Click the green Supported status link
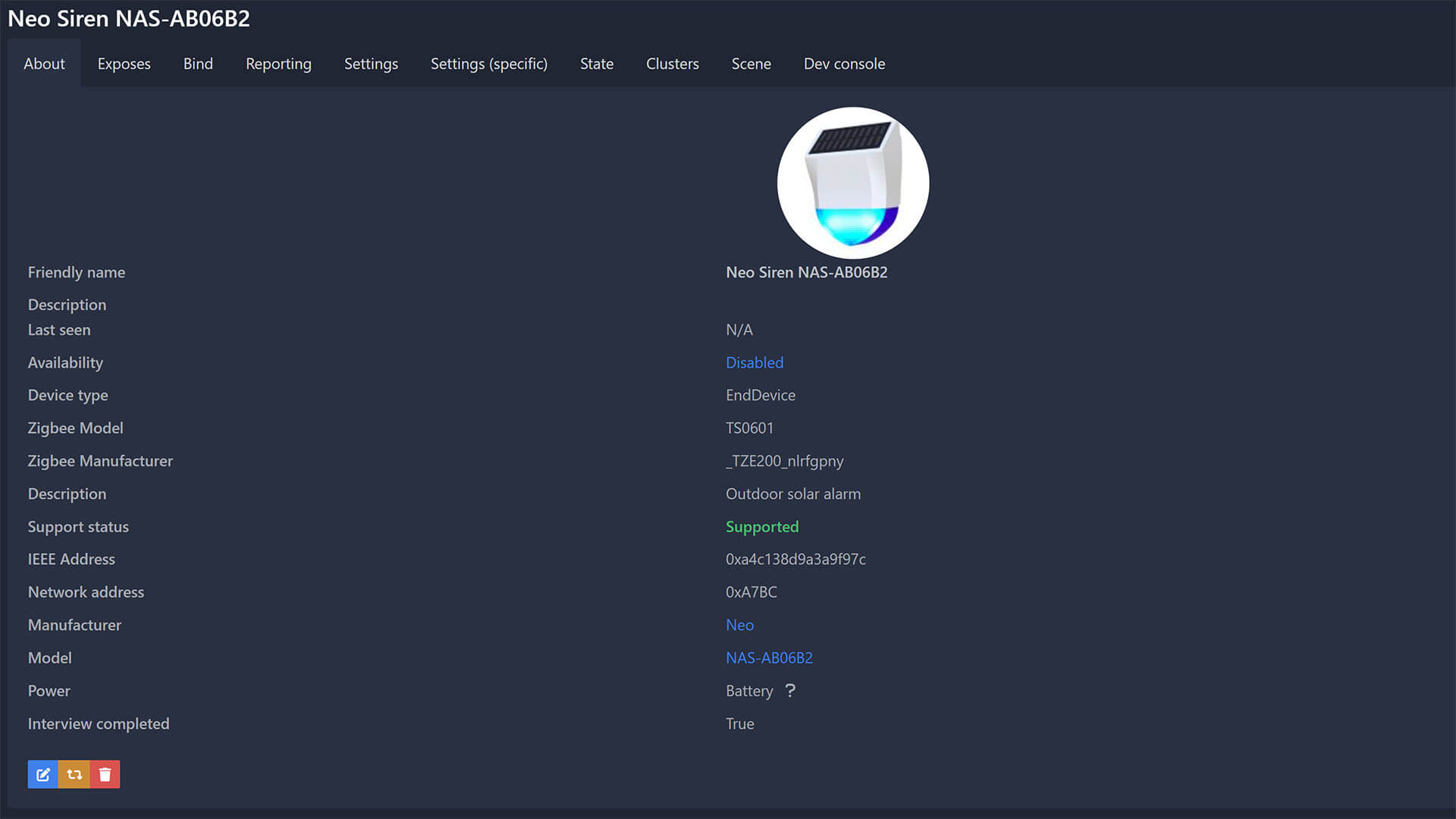This screenshot has height=819, width=1456. point(761,526)
